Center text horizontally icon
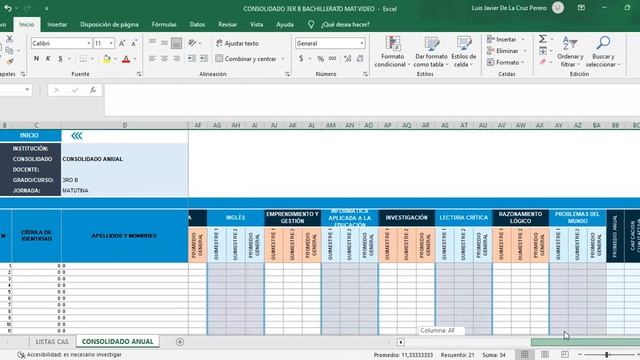This screenshot has height=360, width=640. (x=164, y=59)
